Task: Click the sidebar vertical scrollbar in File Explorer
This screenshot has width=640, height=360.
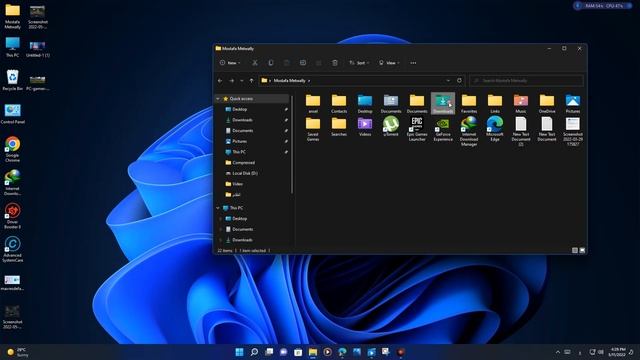Action: pyautogui.click(x=292, y=144)
